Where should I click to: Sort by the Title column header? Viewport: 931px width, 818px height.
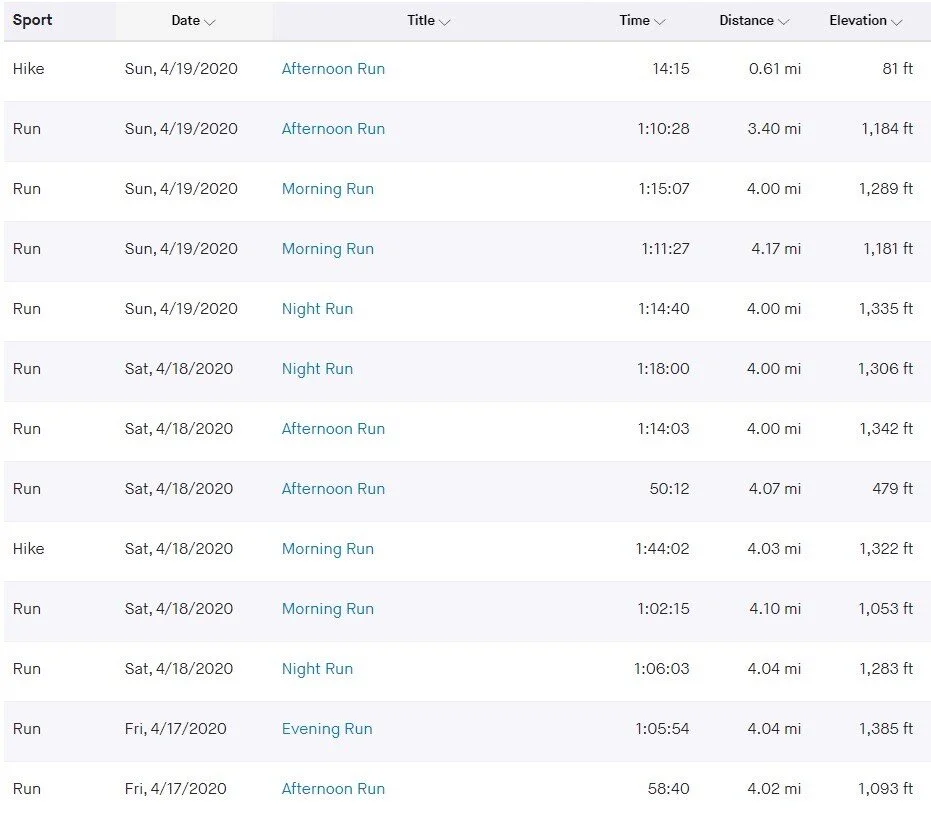pyautogui.click(x=429, y=21)
